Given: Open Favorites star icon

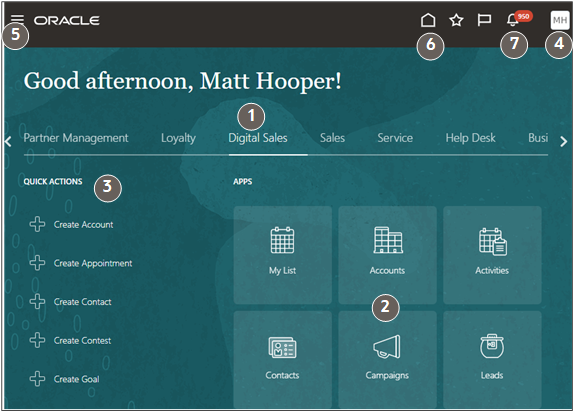Looking at the screenshot, I should pos(456,20).
